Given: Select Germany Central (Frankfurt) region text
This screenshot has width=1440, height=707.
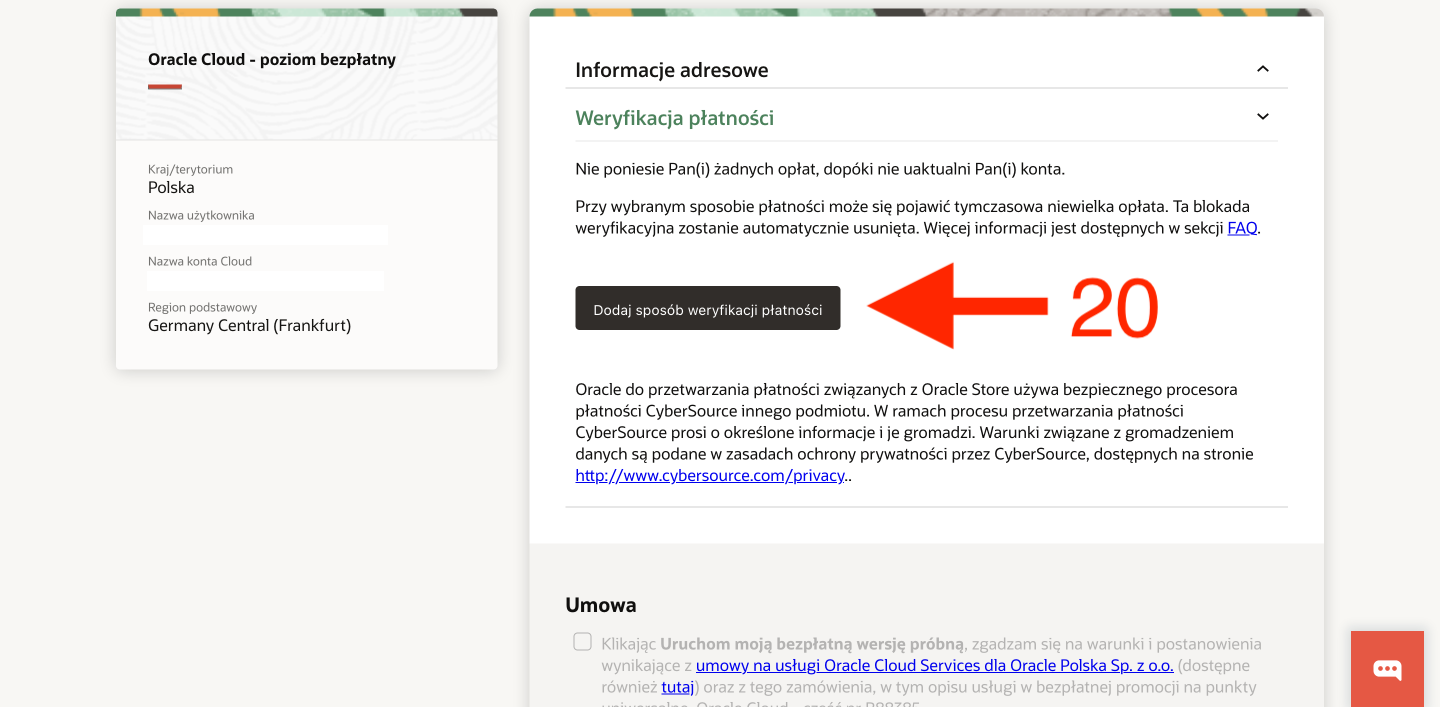Looking at the screenshot, I should click(x=249, y=326).
